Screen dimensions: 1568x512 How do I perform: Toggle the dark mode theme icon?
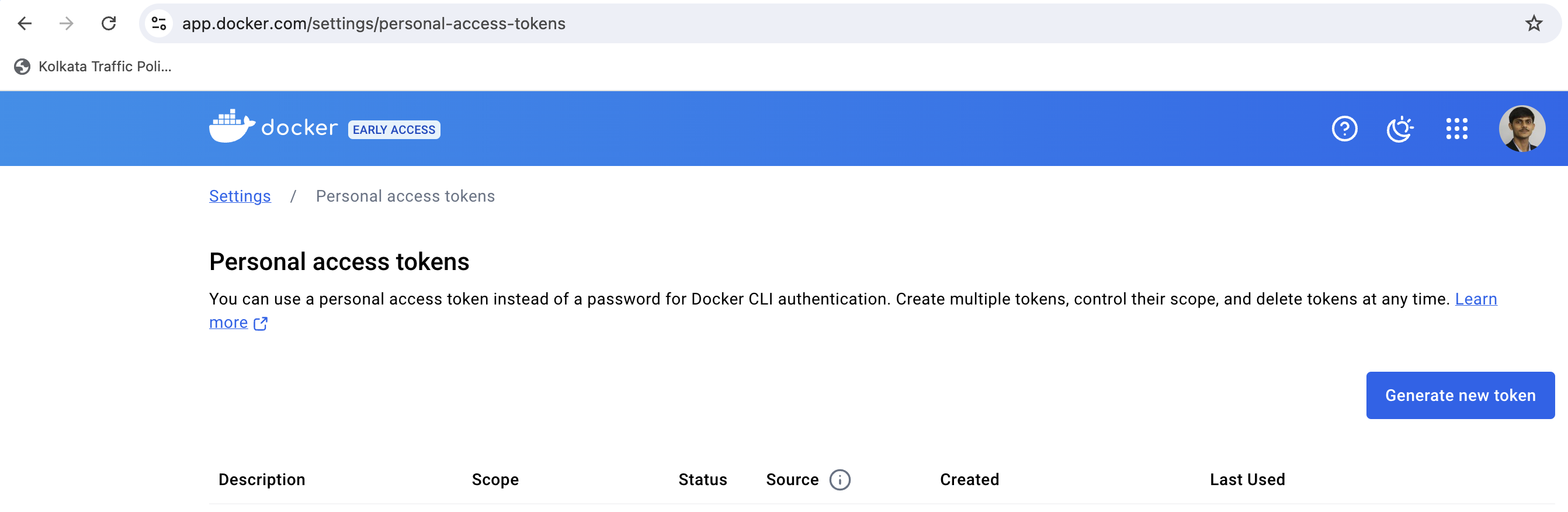point(1399,129)
